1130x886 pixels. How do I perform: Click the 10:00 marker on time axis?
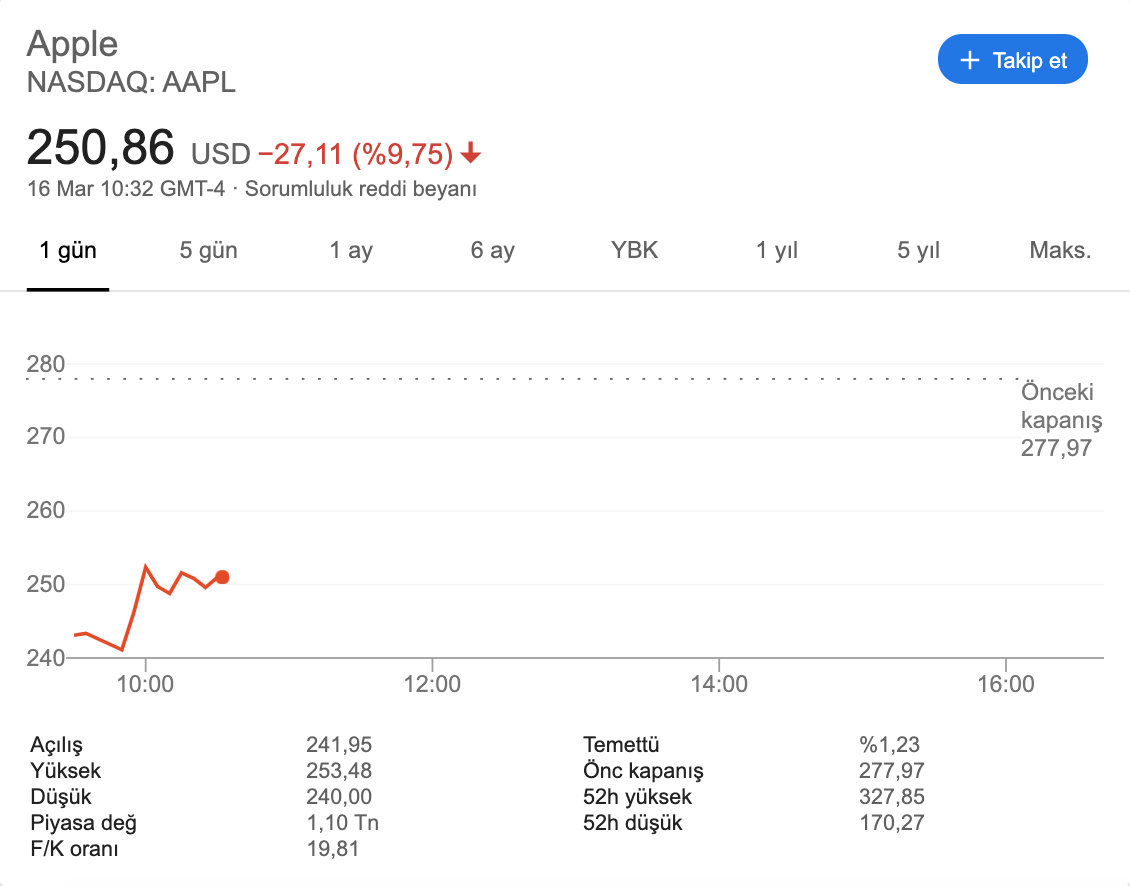[x=146, y=683]
